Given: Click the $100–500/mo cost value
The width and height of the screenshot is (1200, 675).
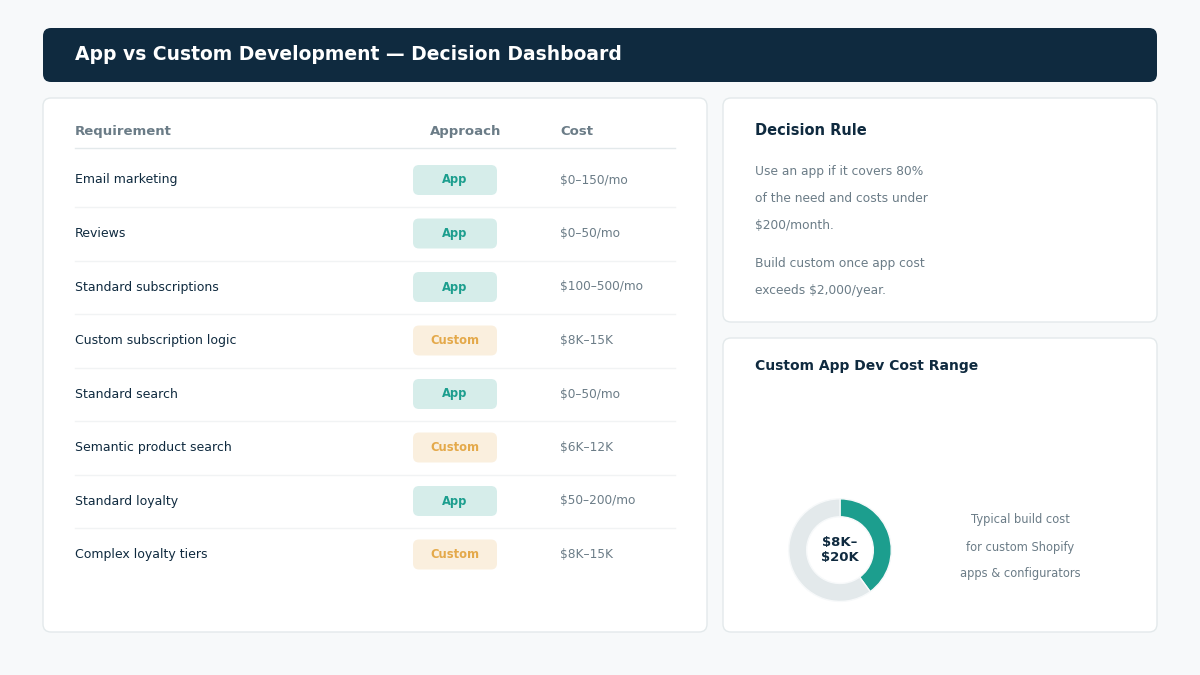Looking at the screenshot, I should pyautogui.click(x=601, y=286).
